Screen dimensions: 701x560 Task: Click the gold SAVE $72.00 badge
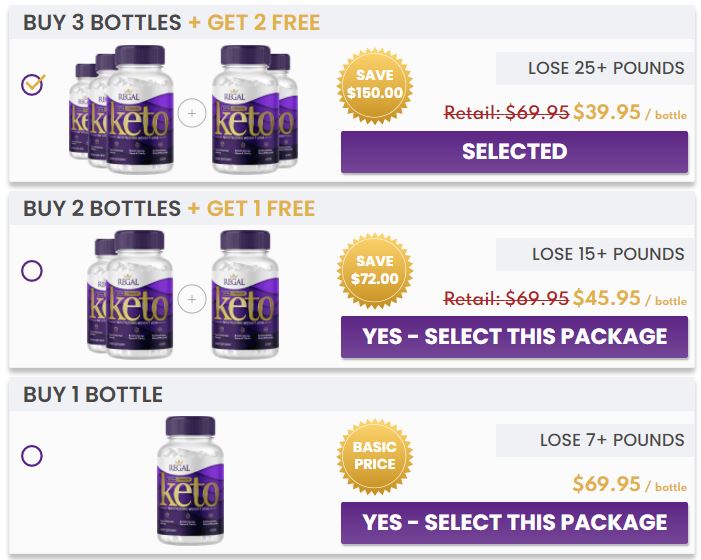pyautogui.click(x=375, y=269)
